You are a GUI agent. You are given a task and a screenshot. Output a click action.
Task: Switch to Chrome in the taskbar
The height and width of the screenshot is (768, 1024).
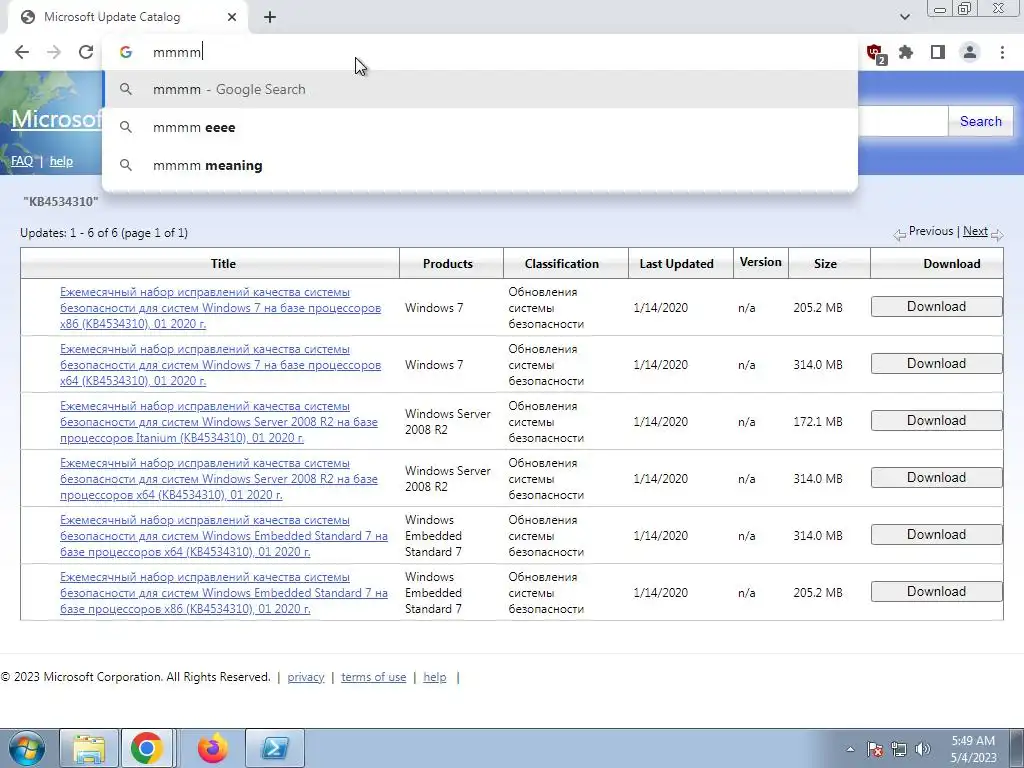[x=146, y=748]
